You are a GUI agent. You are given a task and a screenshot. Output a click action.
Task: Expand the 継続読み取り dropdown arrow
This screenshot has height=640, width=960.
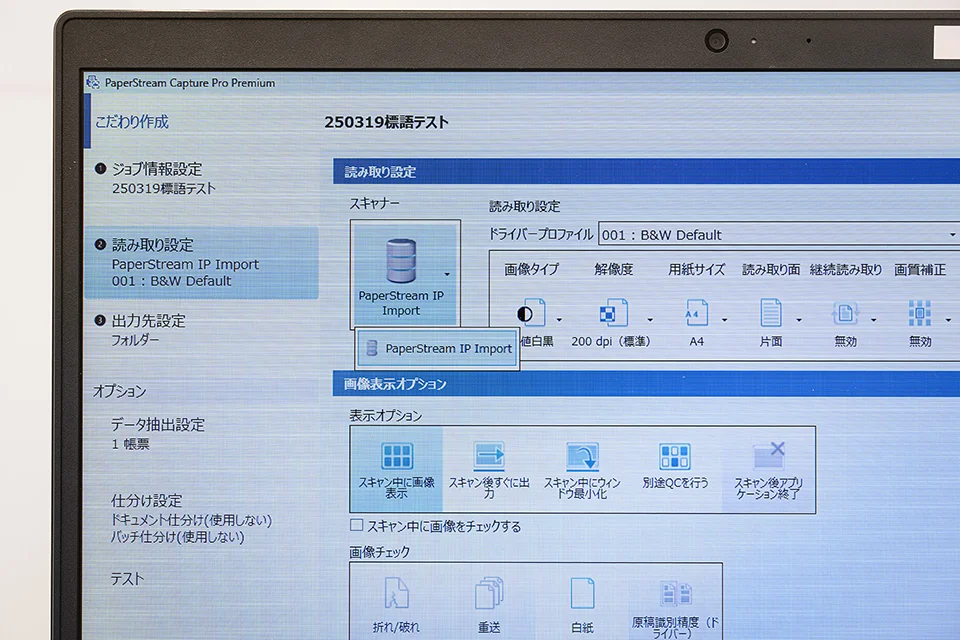[x=873, y=320]
